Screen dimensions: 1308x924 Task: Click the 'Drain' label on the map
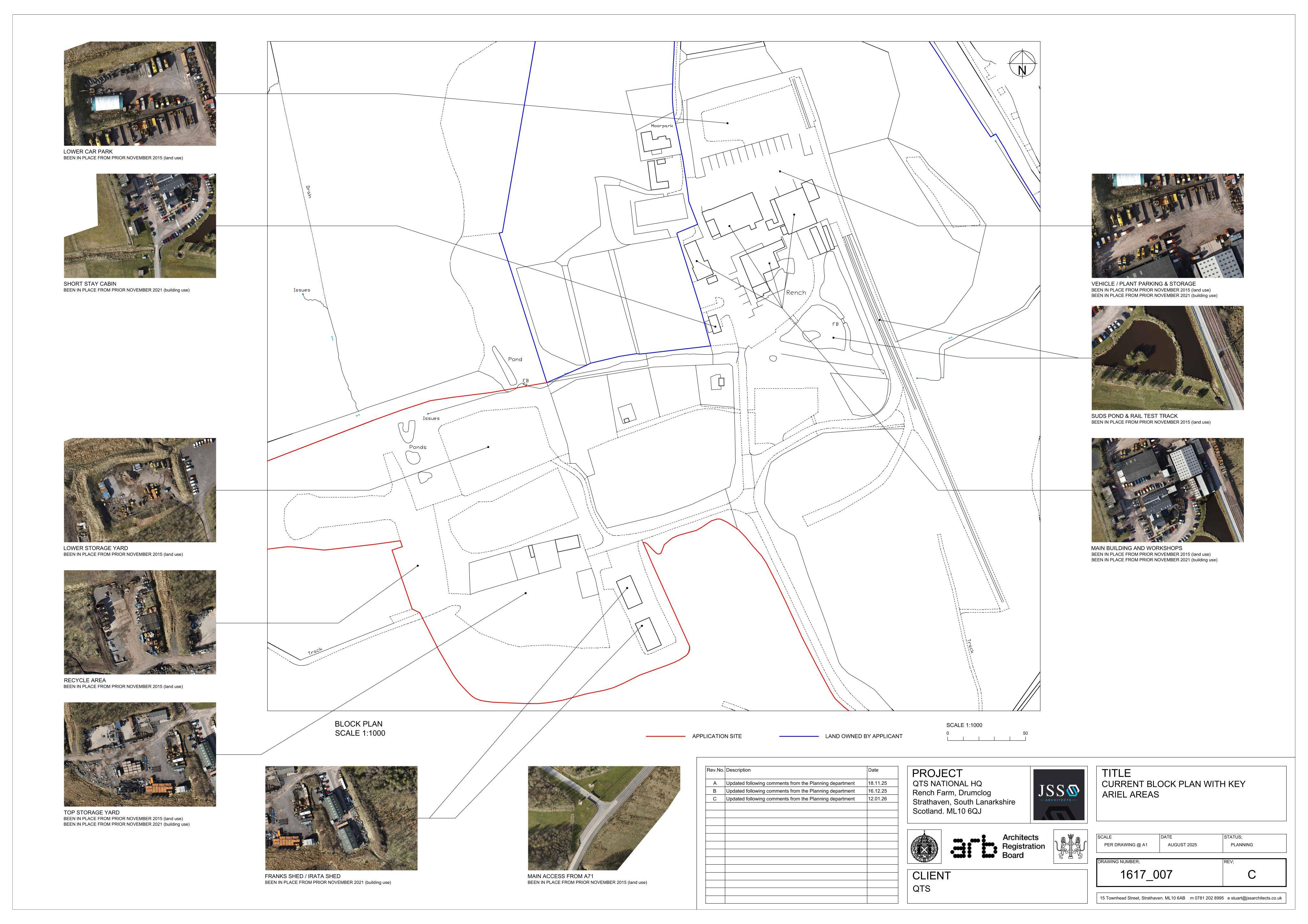pyautogui.click(x=308, y=191)
